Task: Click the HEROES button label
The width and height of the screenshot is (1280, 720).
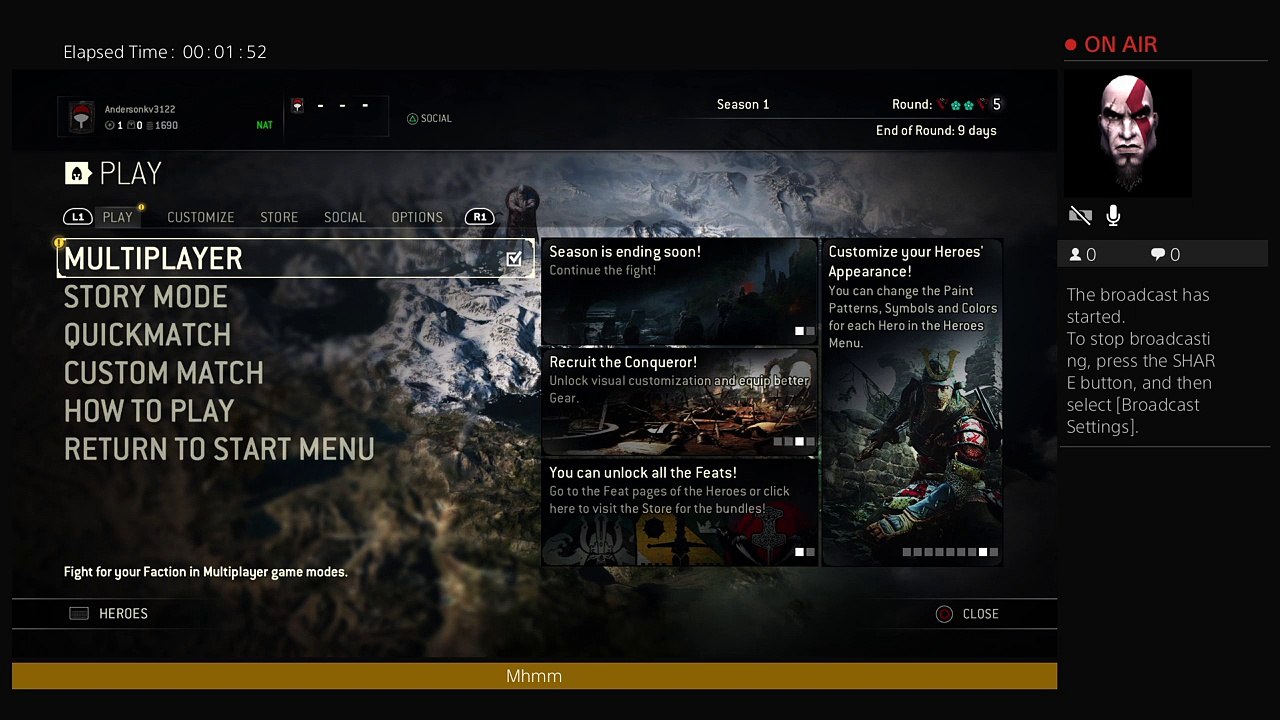Action: point(123,614)
